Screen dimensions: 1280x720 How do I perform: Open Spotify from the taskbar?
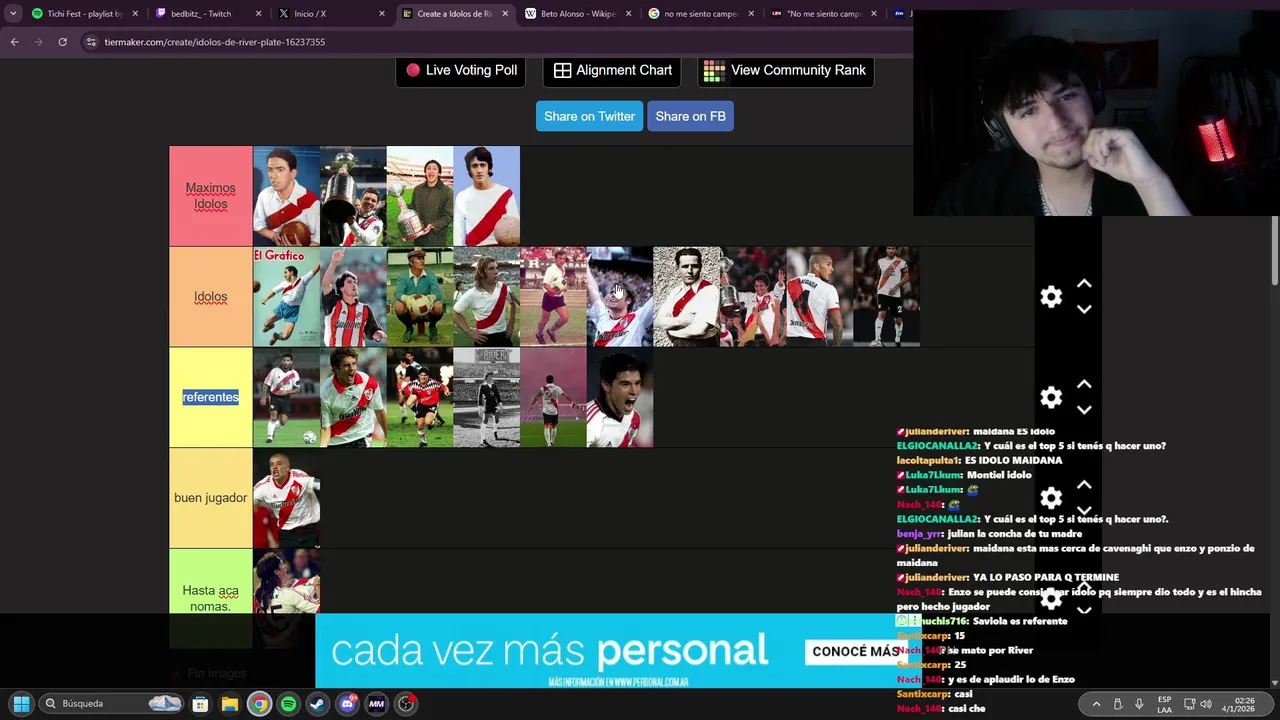(x=288, y=703)
